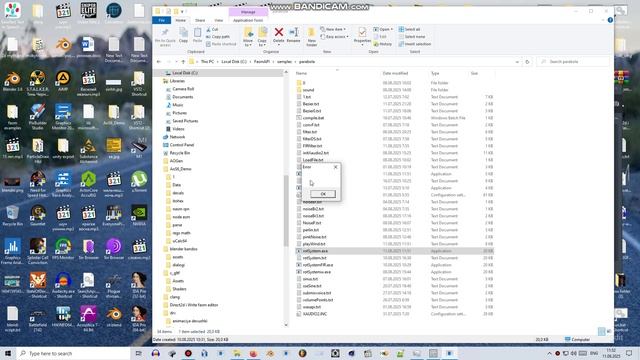Click Local Disk (C:) in the address path
Screen dimensions: 640x360
pyautogui.click(x=234, y=62)
